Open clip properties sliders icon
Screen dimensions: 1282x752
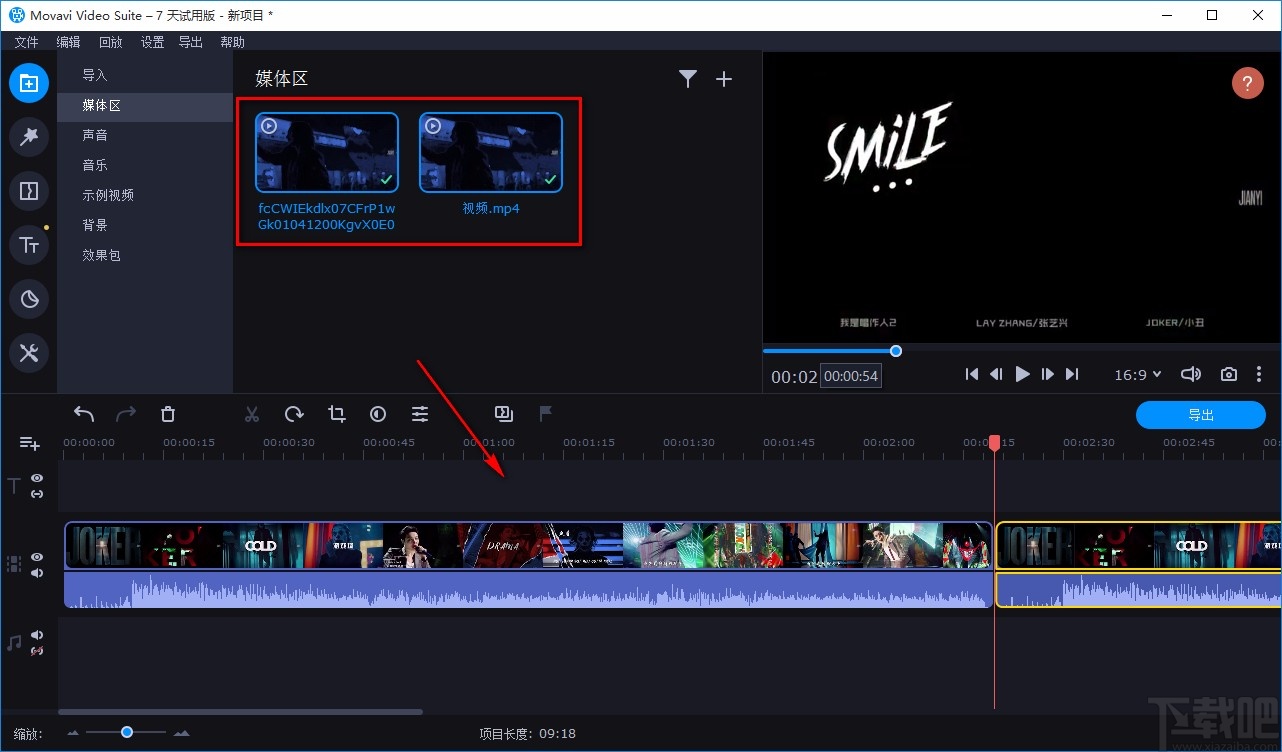point(420,414)
